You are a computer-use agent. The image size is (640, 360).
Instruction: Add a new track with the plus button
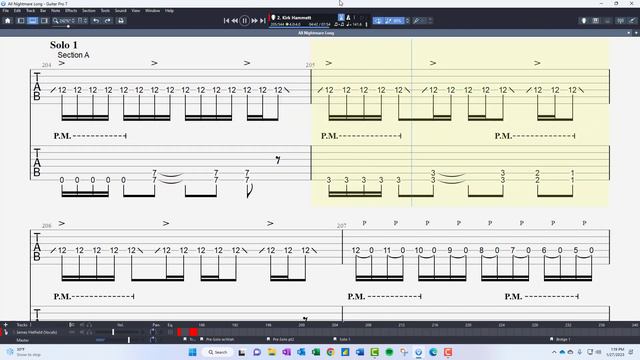pyautogui.click(x=6, y=325)
